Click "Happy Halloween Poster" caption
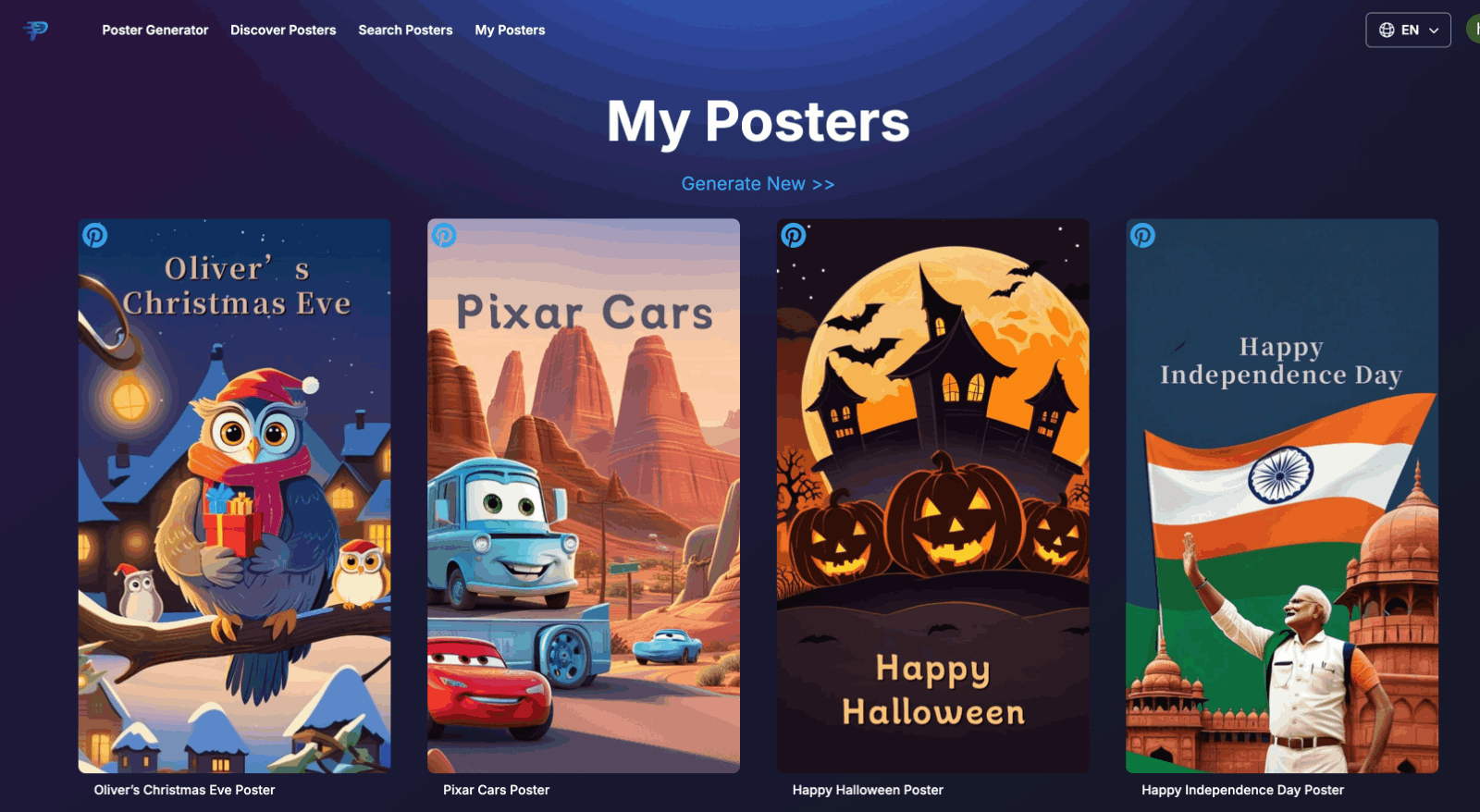The width and height of the screenshot is (1480, 812). tap(868, 790)
